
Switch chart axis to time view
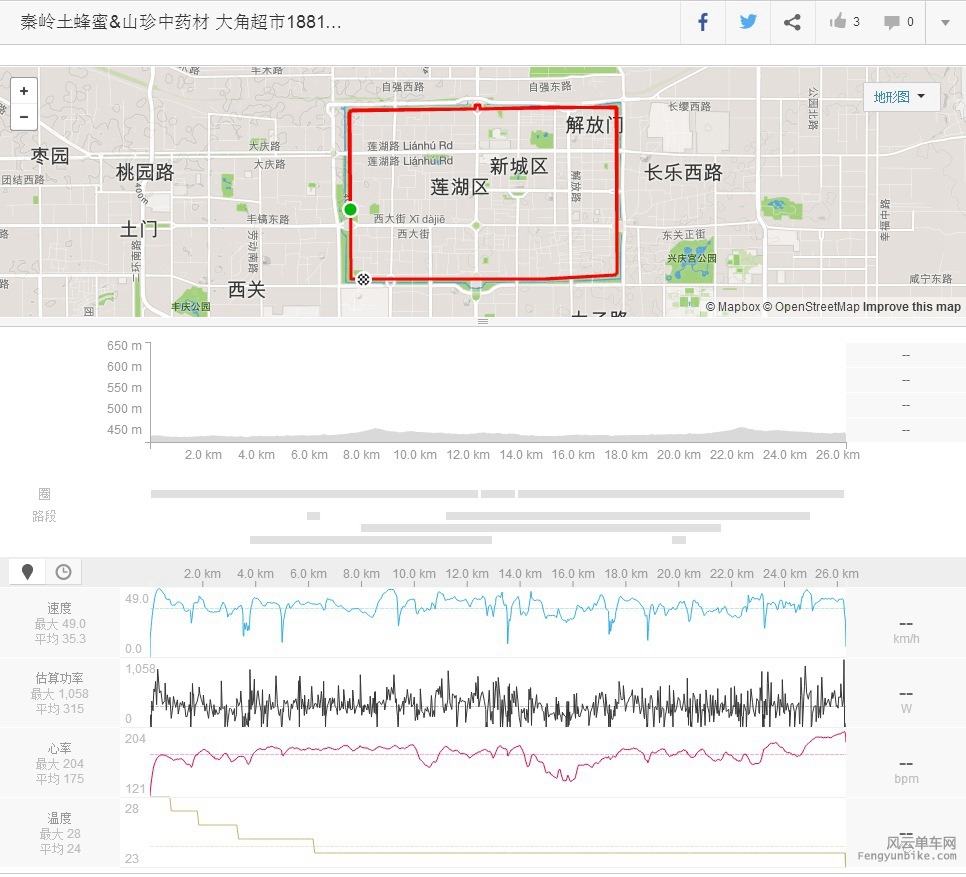(63, 572)
